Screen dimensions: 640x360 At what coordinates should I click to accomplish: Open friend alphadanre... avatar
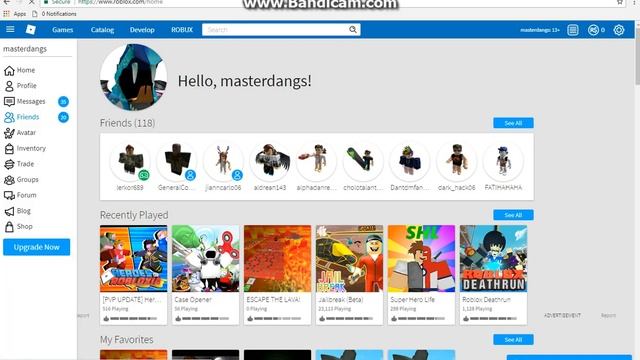click(316, 162)
